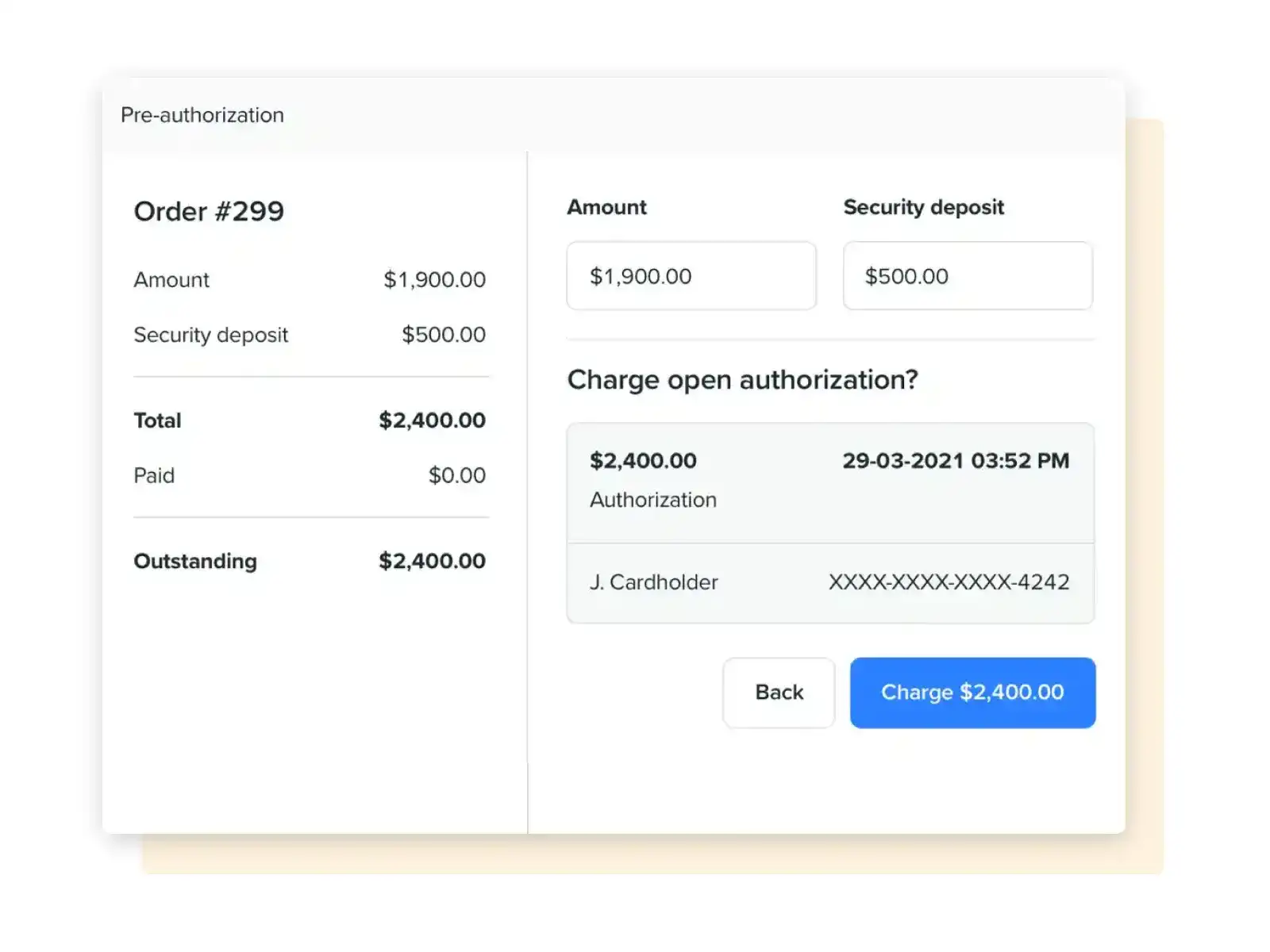The image size is (1270, 952).
Task: Click the $1,900.00 value inside Amount input
Action: point(640,275)
